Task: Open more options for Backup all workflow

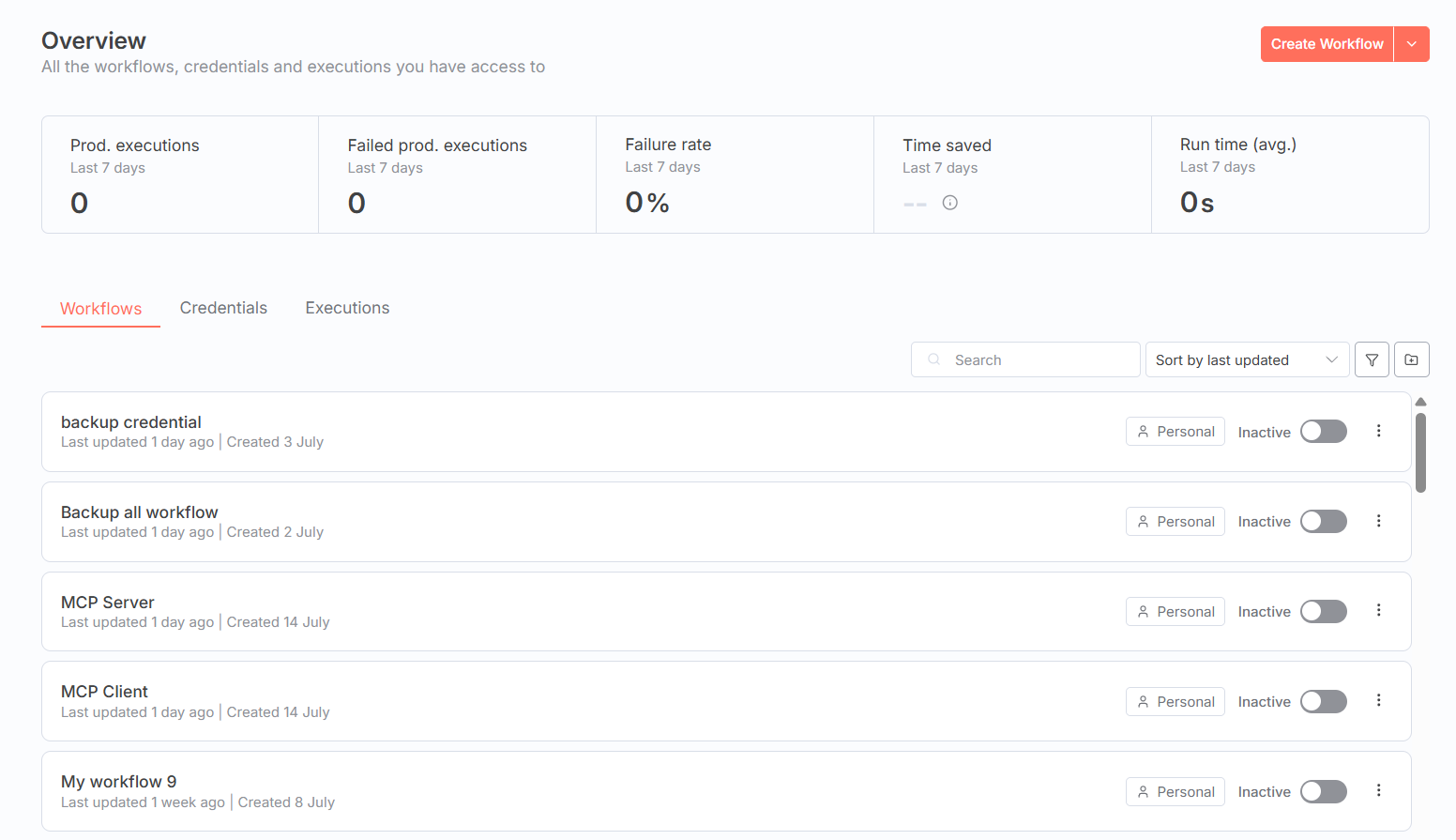Action: point(1379,521)
